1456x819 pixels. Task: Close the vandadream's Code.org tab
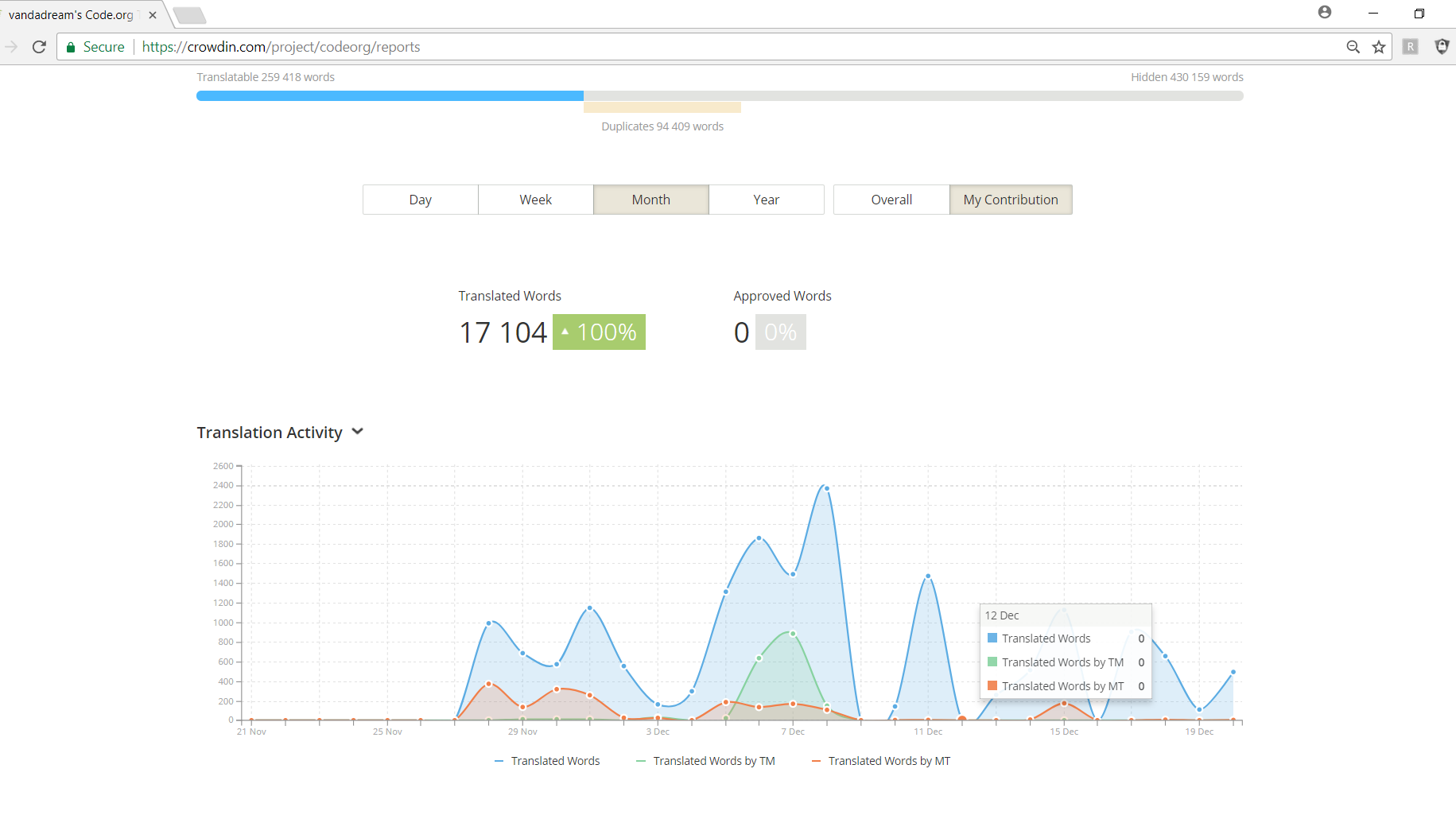click(153, 15)
